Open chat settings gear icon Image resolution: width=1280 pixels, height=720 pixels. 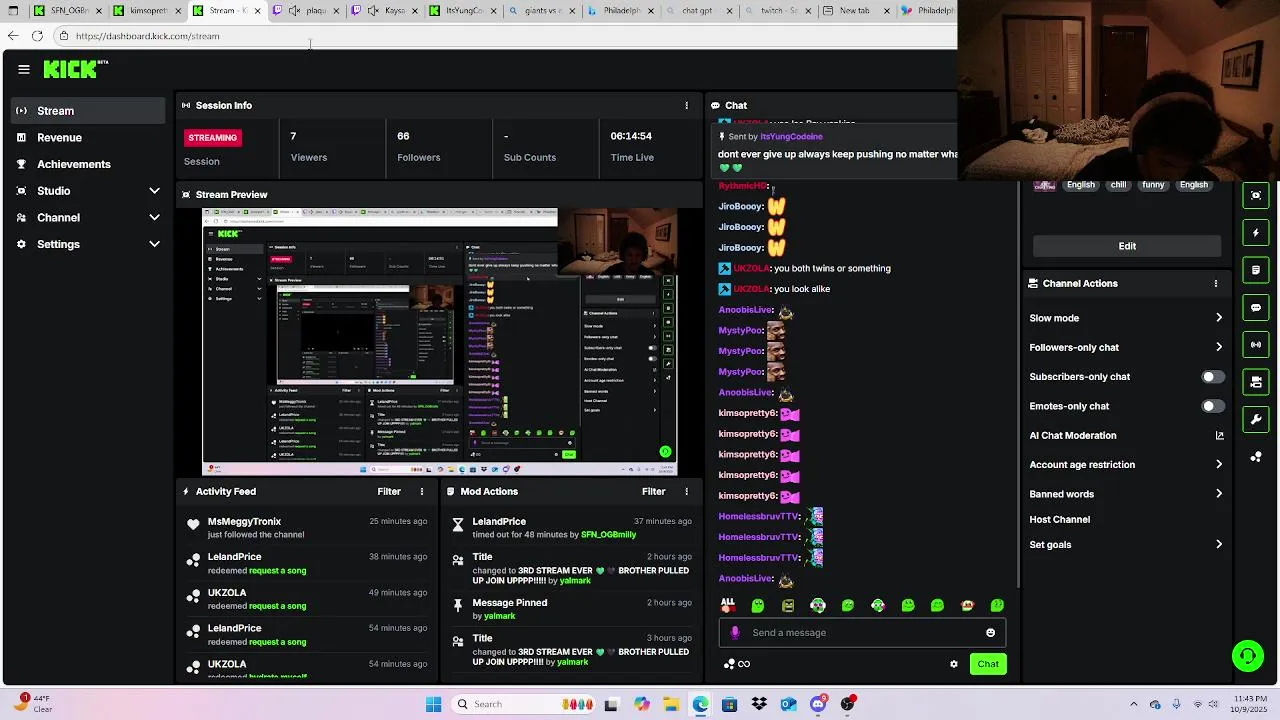tap(954, 664)
